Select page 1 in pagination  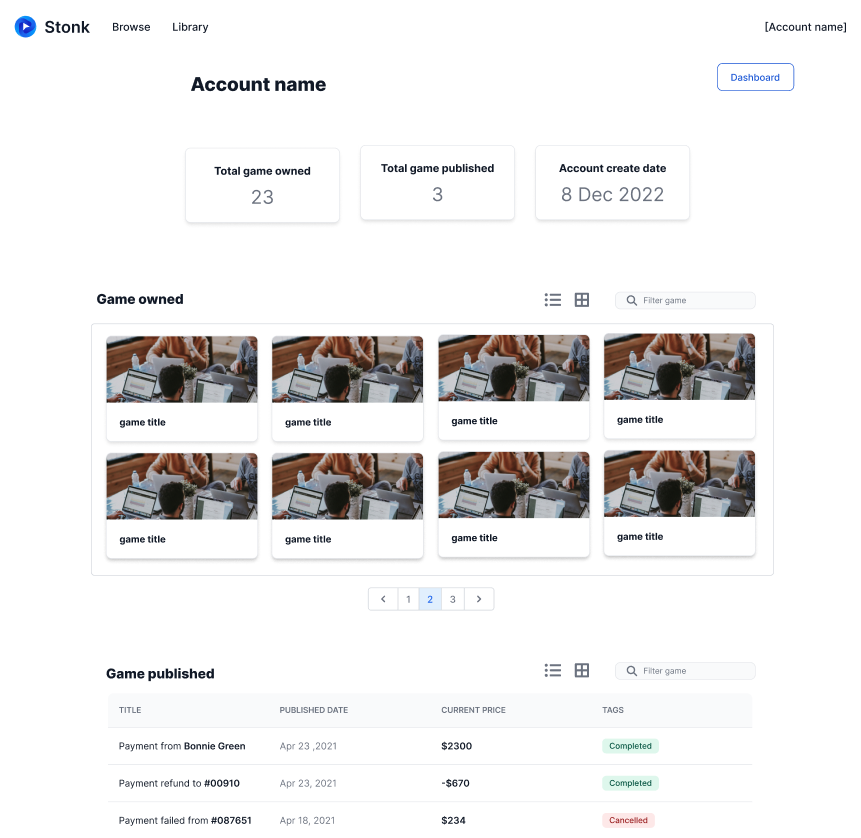[407, 599]
